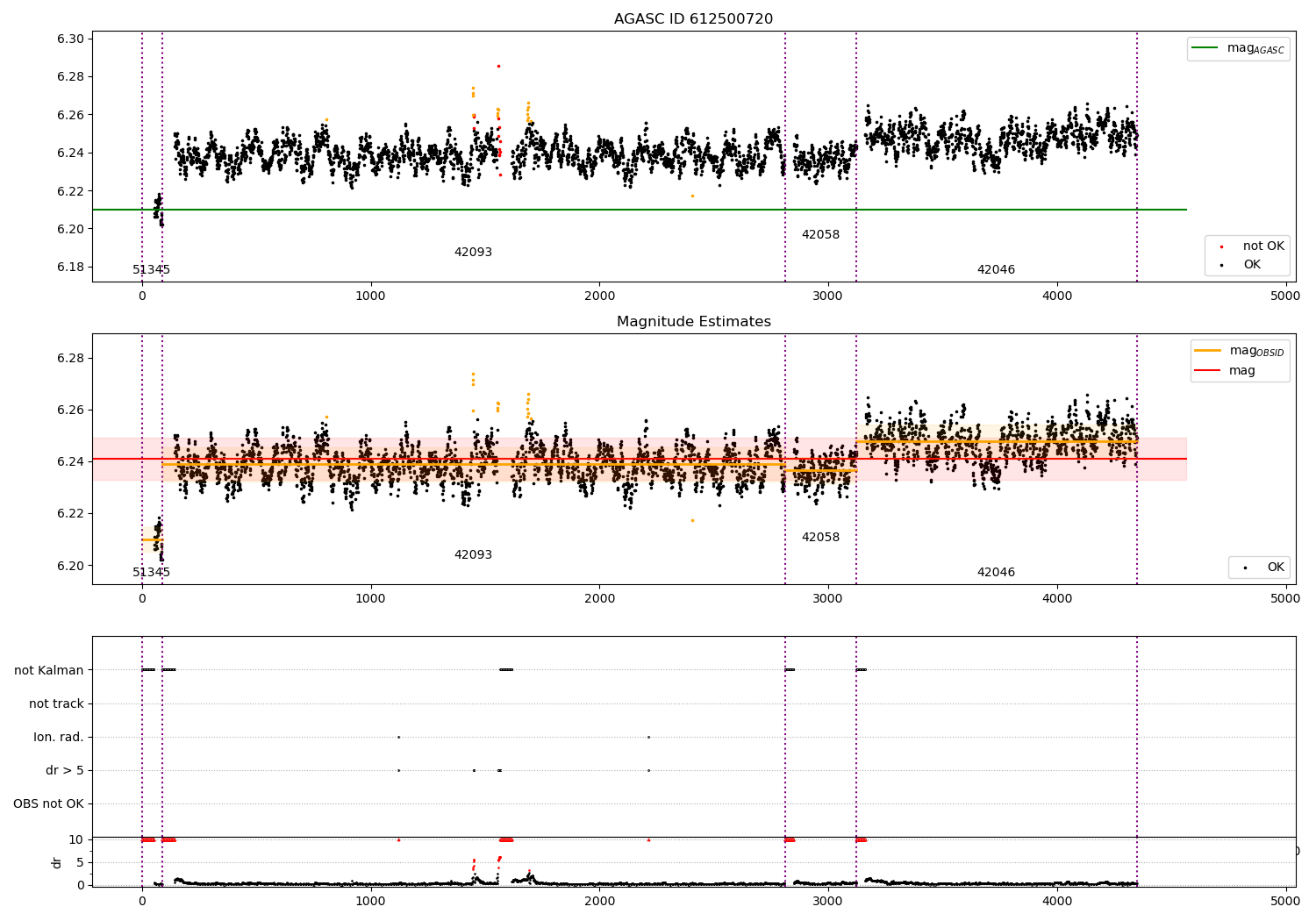Select the "Magnitude Estimates" subplot title
This screenshot has height=921, width=1316.
click(693, 322)
